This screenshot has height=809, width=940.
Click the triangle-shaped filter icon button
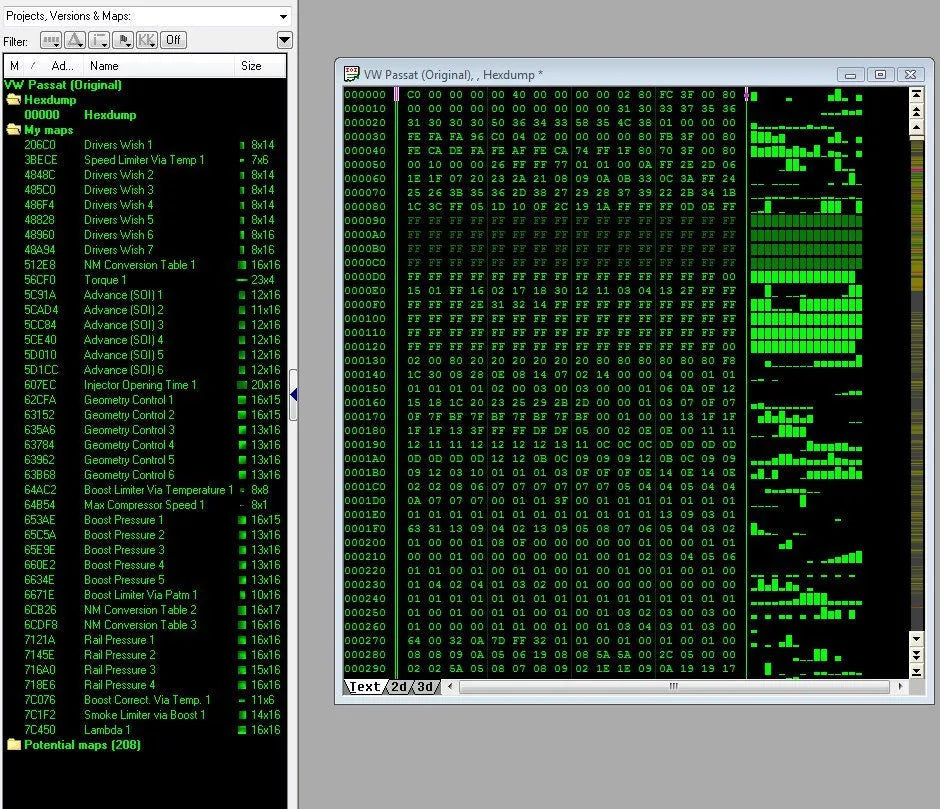pyautogui.click(x=75, y=40)
